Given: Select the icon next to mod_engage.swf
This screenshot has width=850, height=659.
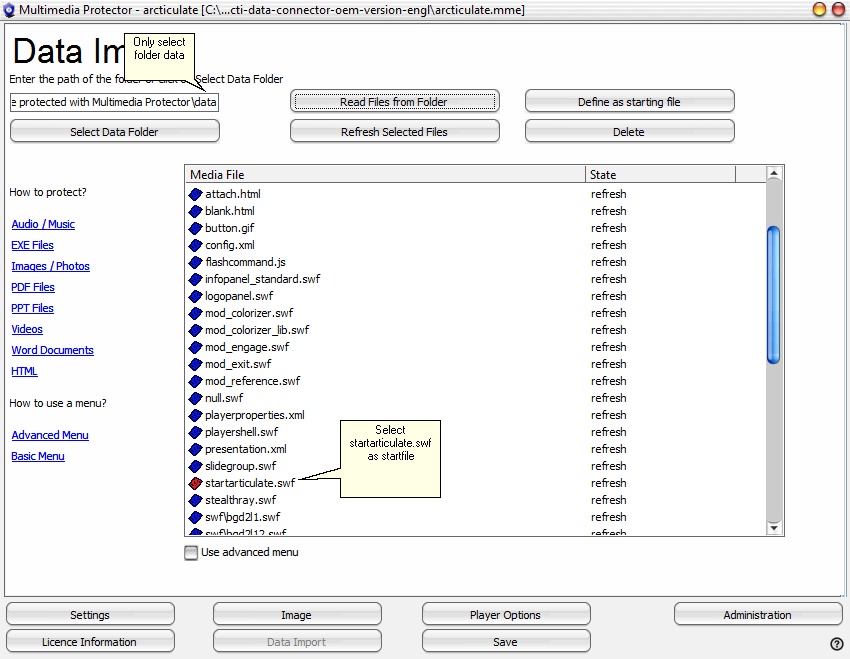Looking at the screenshot, I should pos(196,347).
